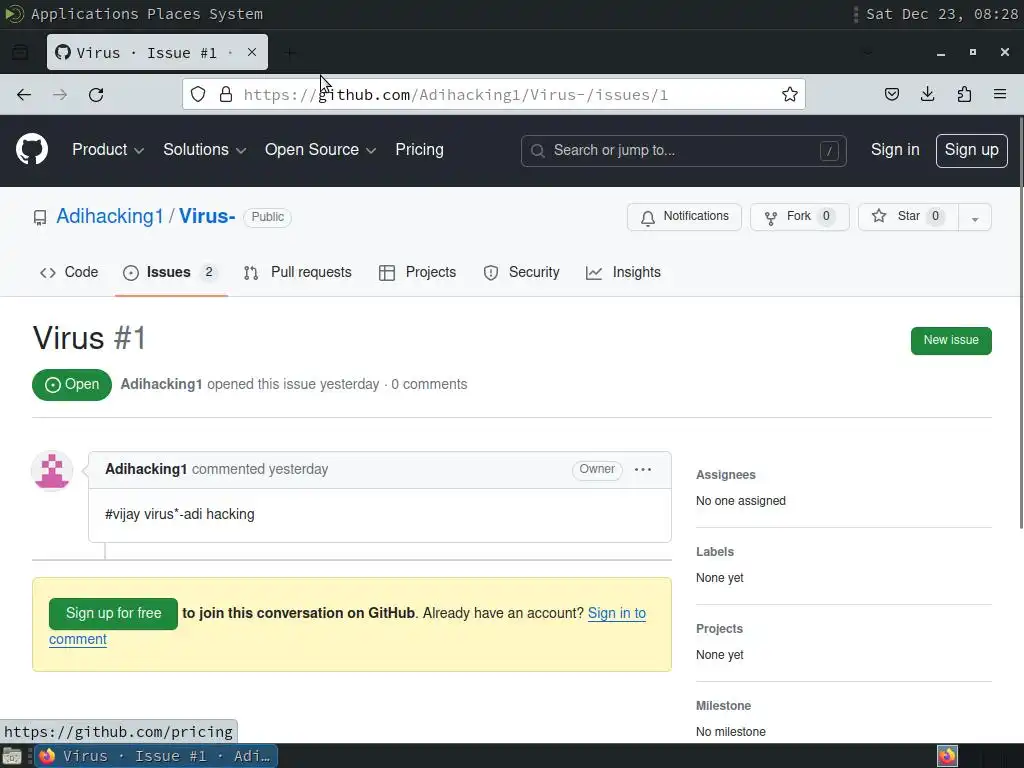Screen dimensions: 1024x768
Task: Click the Firefox View icon
Action: [20, 52]
